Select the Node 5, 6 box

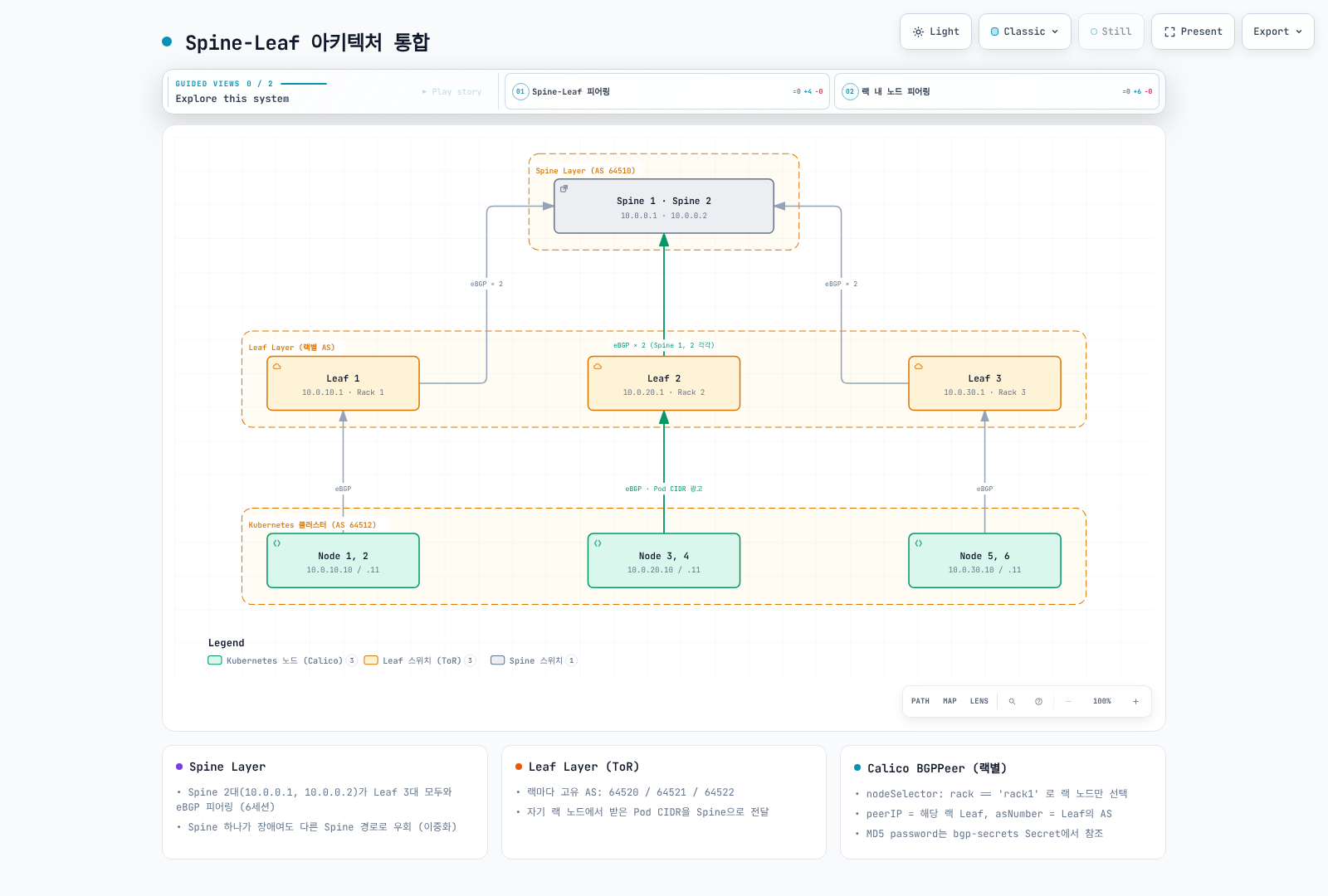(x=985, y=561)
